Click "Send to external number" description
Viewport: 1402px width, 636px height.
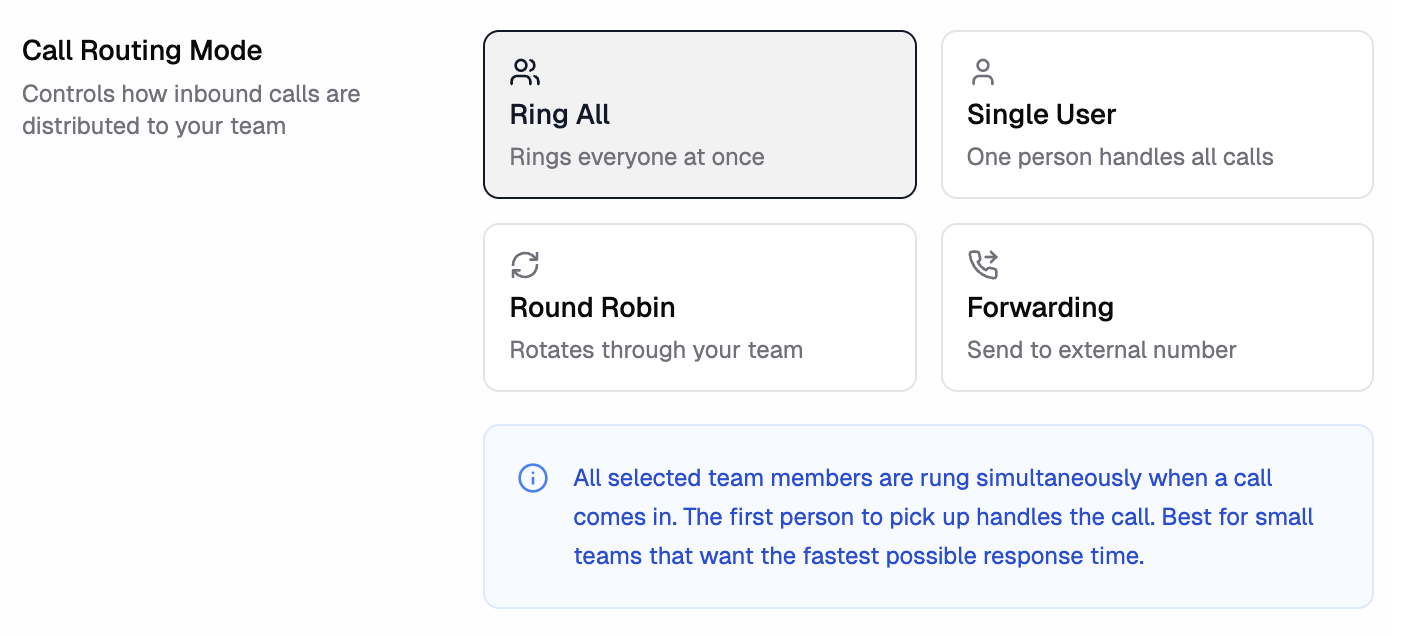pyautogui.click(x=1101, y=350)
